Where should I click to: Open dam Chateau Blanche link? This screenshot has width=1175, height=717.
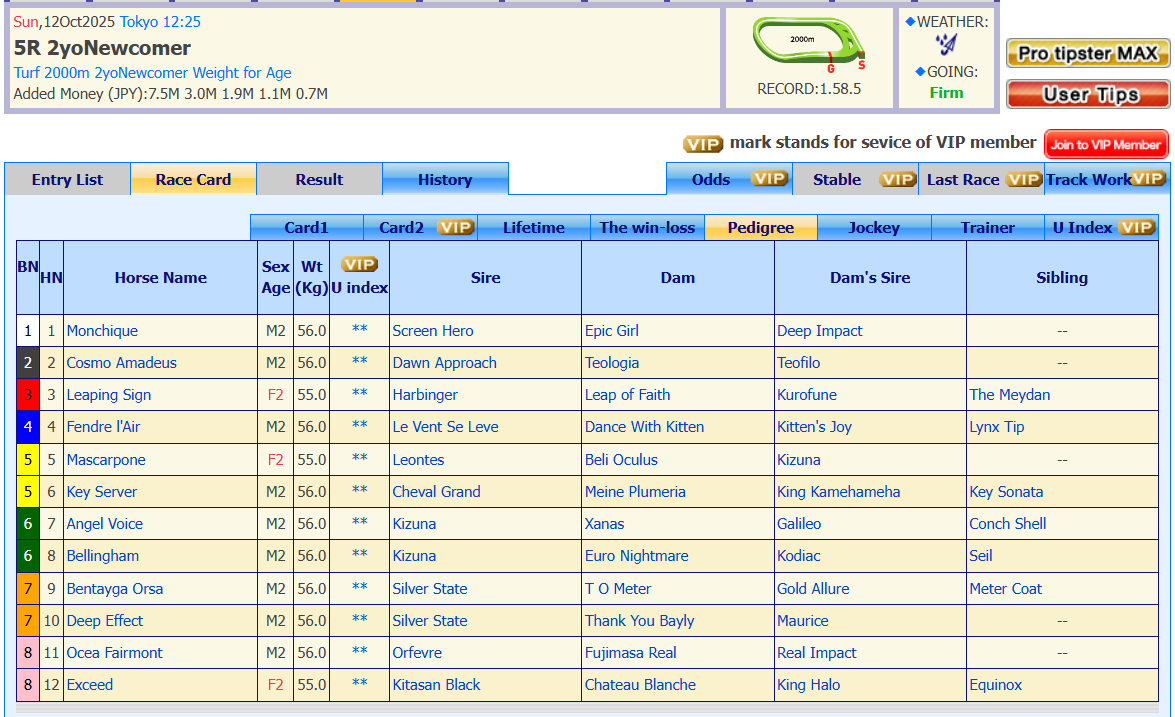[x=640, y=686]
